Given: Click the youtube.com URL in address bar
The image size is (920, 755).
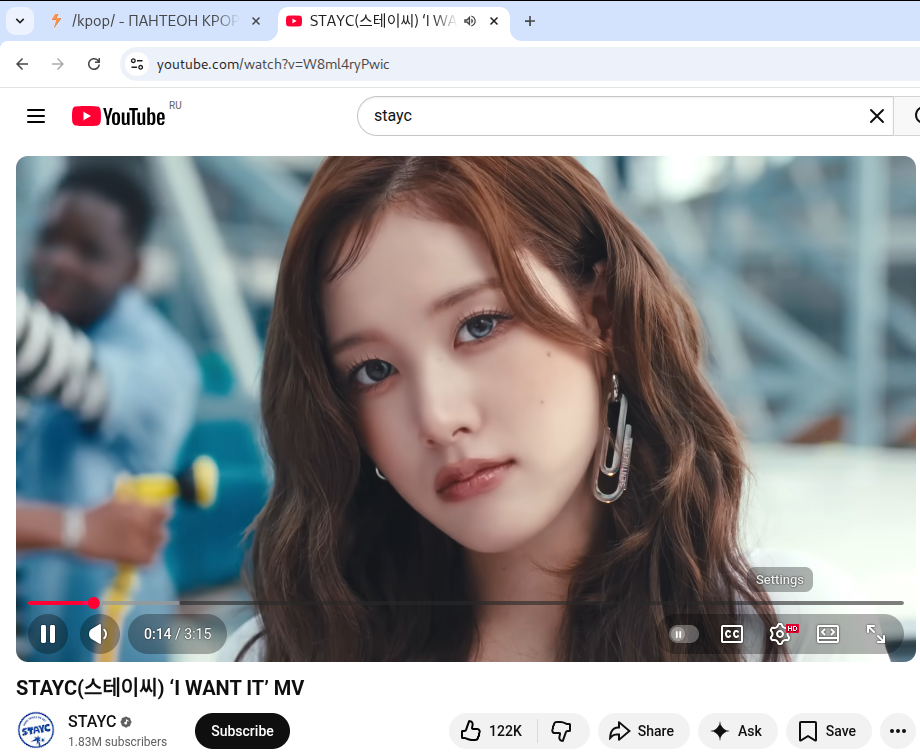Looking at the screenshot, I should click(x=273, y=64).
